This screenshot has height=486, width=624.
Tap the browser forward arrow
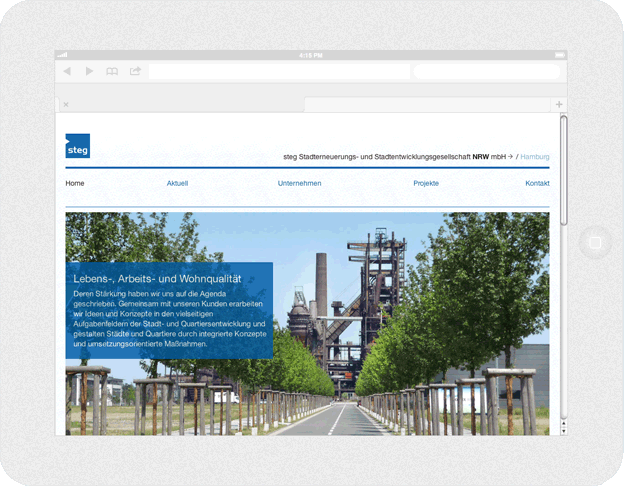coord(89,71)
